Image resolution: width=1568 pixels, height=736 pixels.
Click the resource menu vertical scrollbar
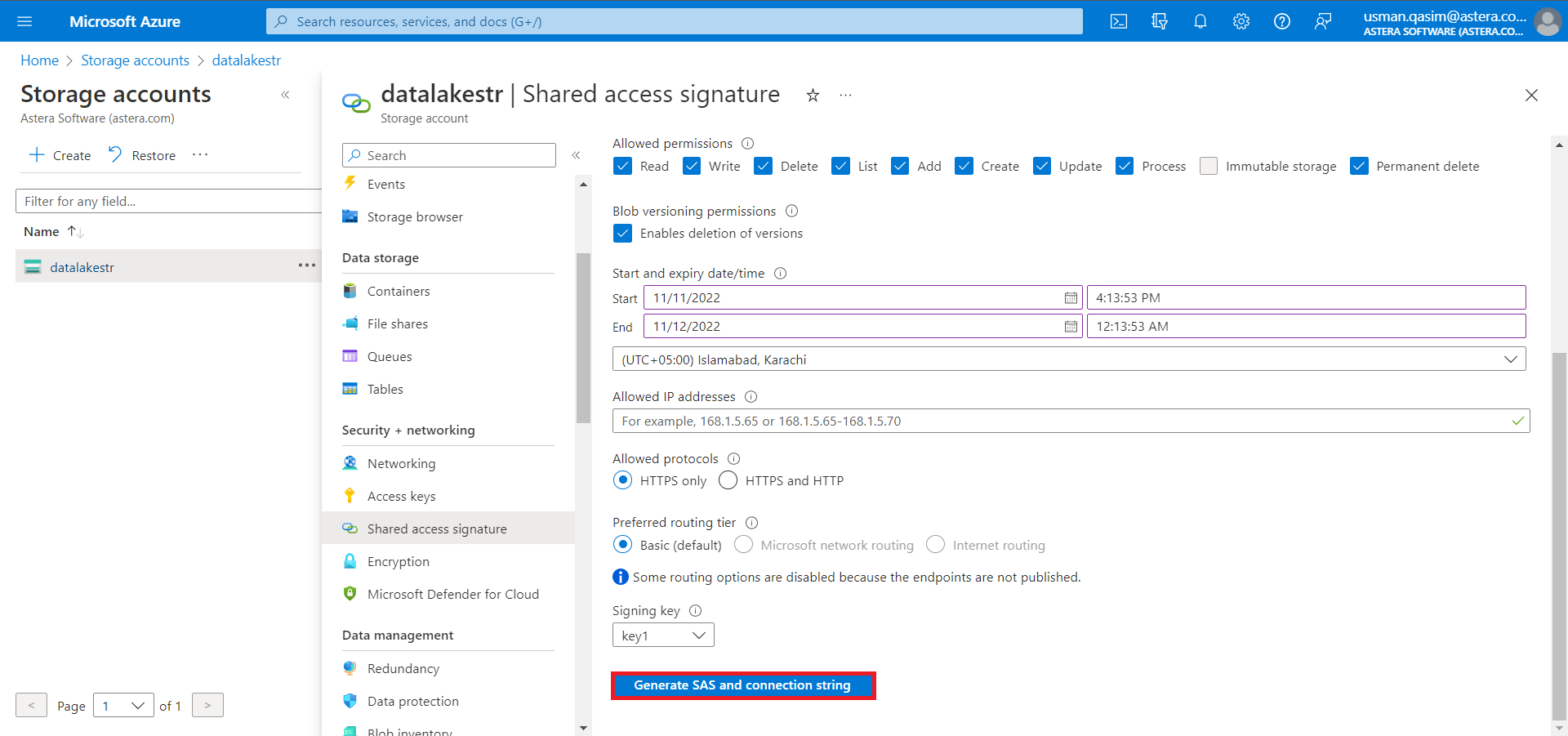click(x=583, y=337)
